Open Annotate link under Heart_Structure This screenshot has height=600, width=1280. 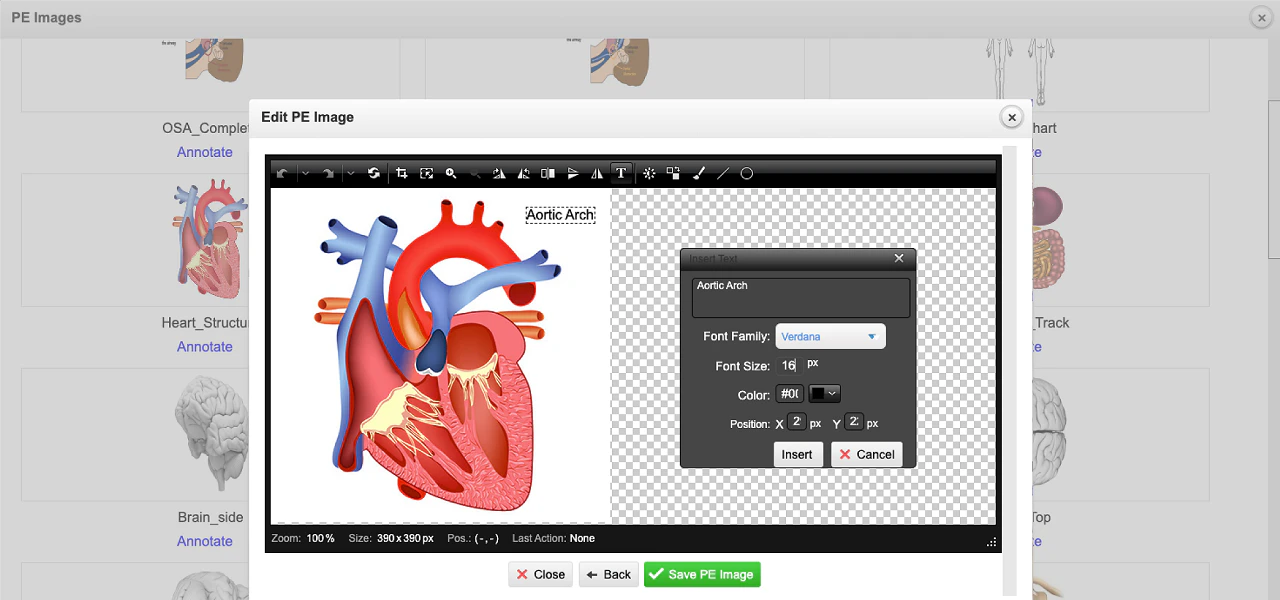point(204,346)
